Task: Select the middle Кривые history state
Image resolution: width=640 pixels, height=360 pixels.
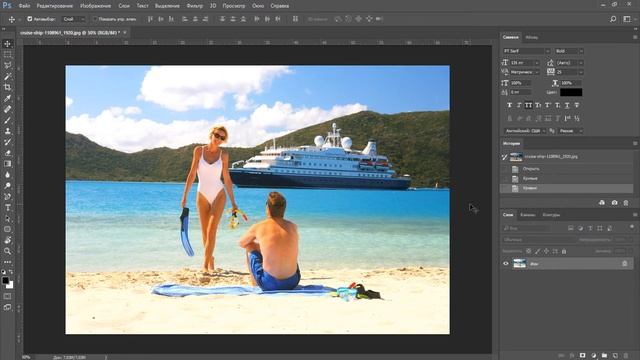Action: tap(567, 178)
